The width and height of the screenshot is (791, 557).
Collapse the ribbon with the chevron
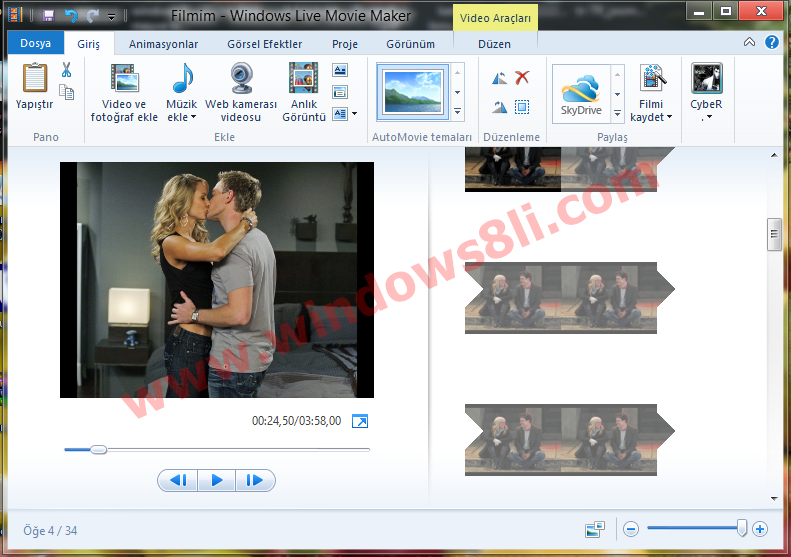750,42
